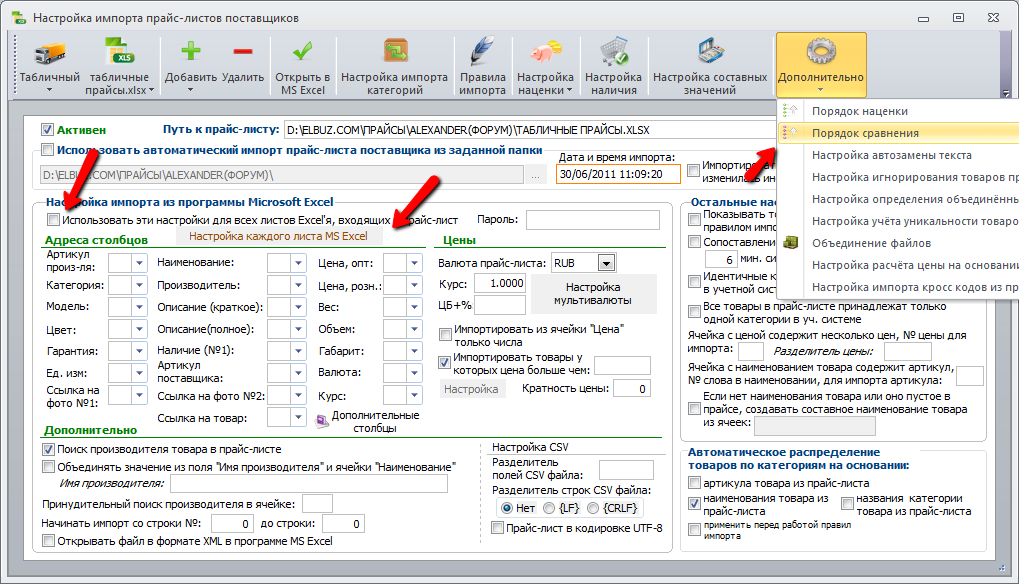
Task: Click the Порядок наценки menu icon
Action: tap(790, 111)
